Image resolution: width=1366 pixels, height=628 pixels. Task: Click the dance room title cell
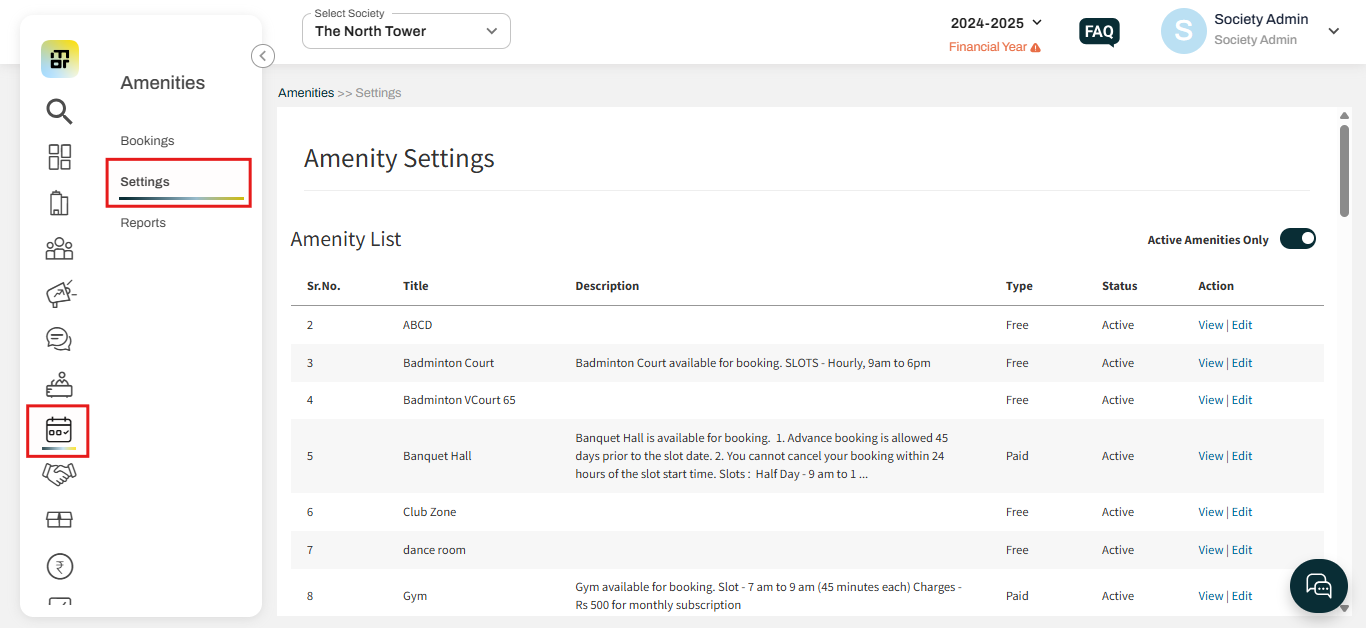pos(434,550)
